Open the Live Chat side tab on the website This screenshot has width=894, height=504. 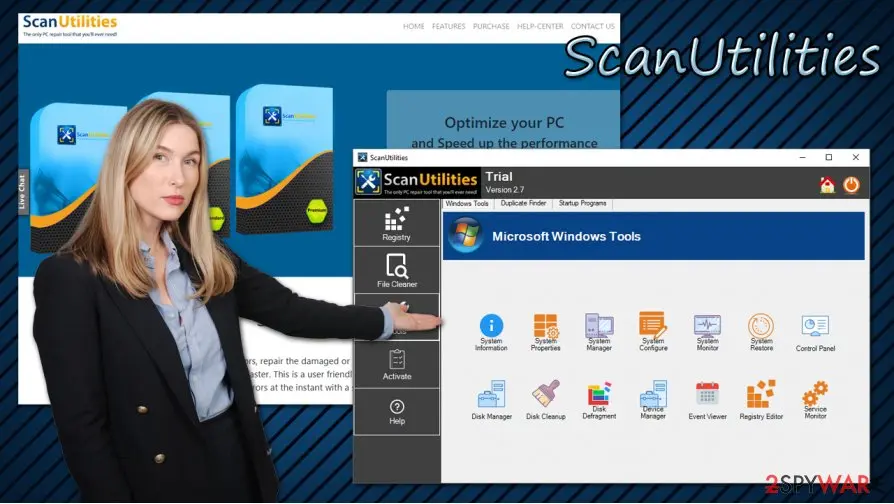[23, 191]
